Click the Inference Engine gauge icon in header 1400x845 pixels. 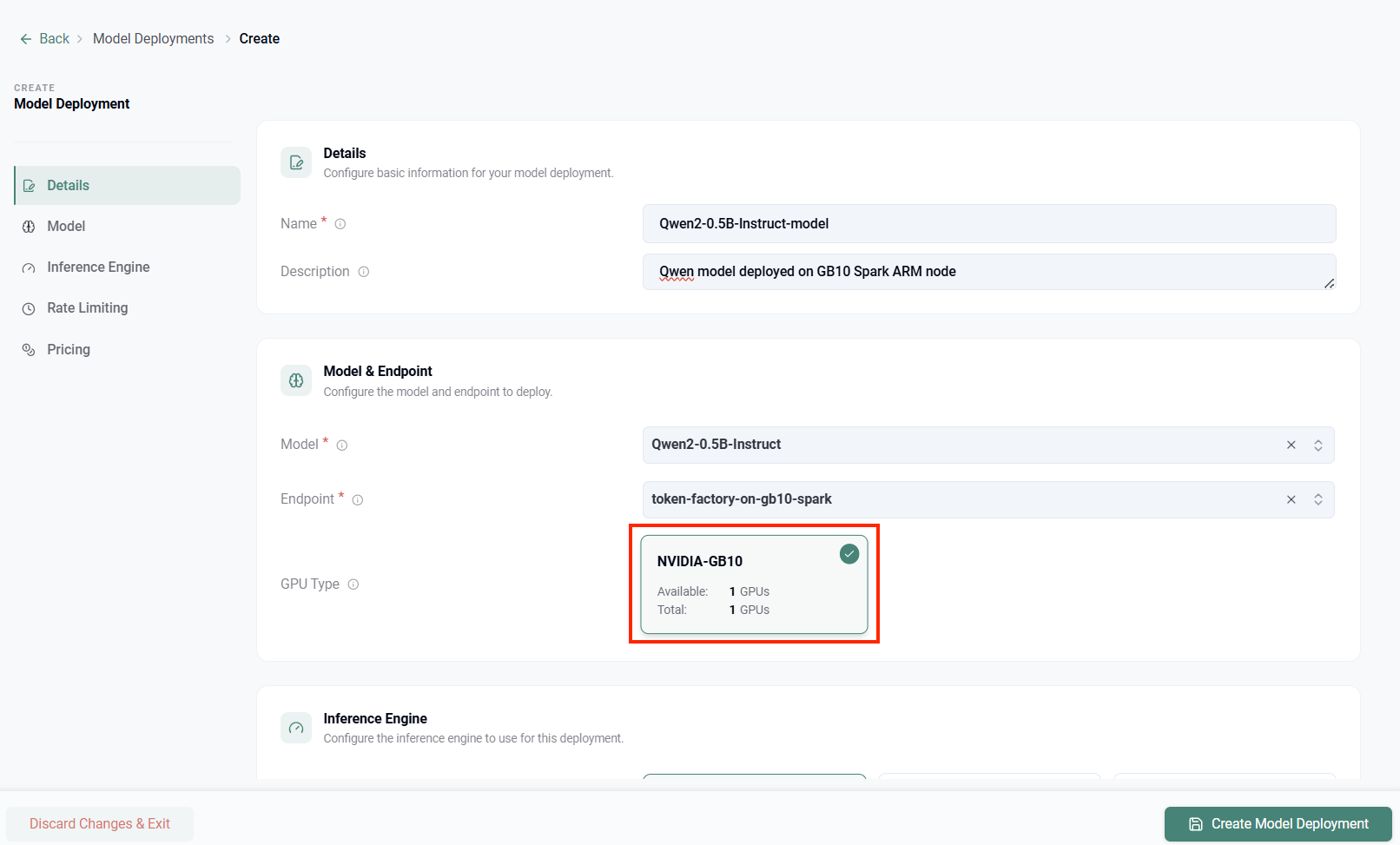(x=296, y=728)
